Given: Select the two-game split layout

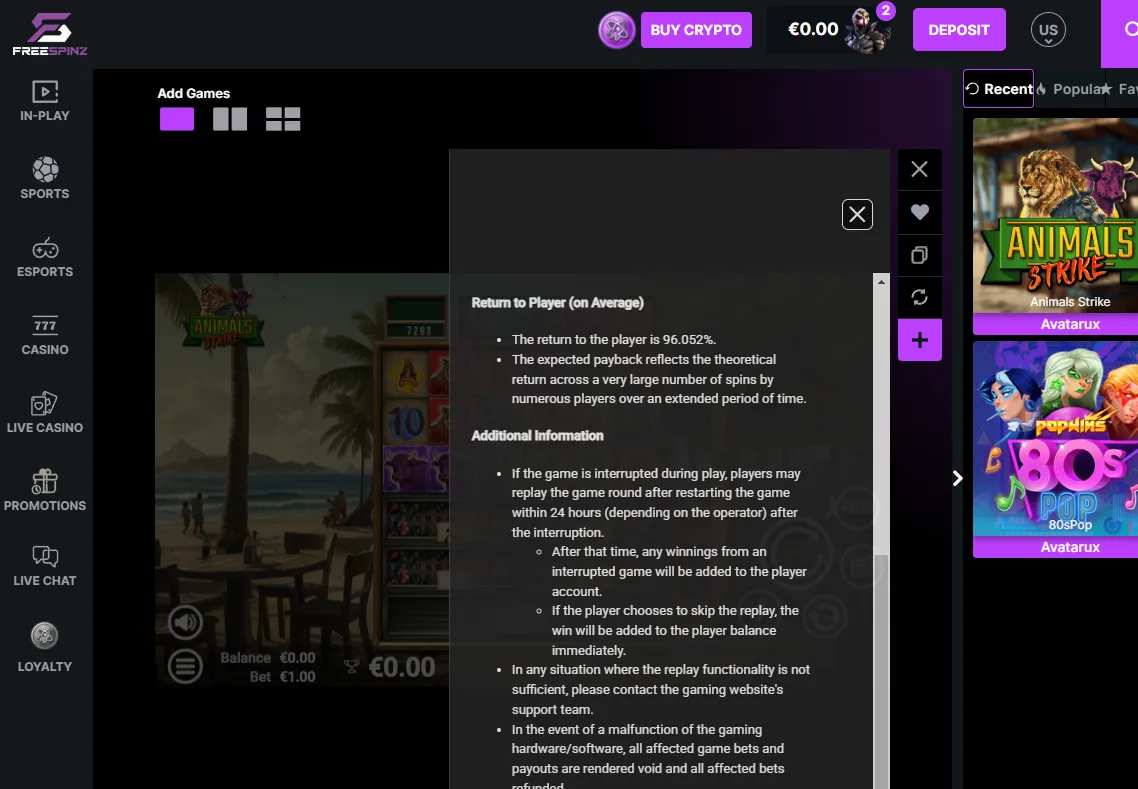Looking at the screenshot, I should 230,119.
